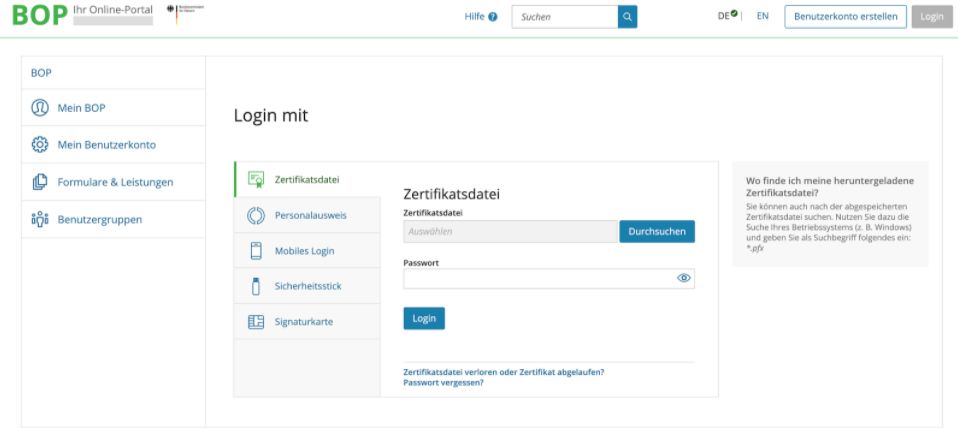
Task: Open the Passwort vergessen? link
Action: [x=444, y=383]
